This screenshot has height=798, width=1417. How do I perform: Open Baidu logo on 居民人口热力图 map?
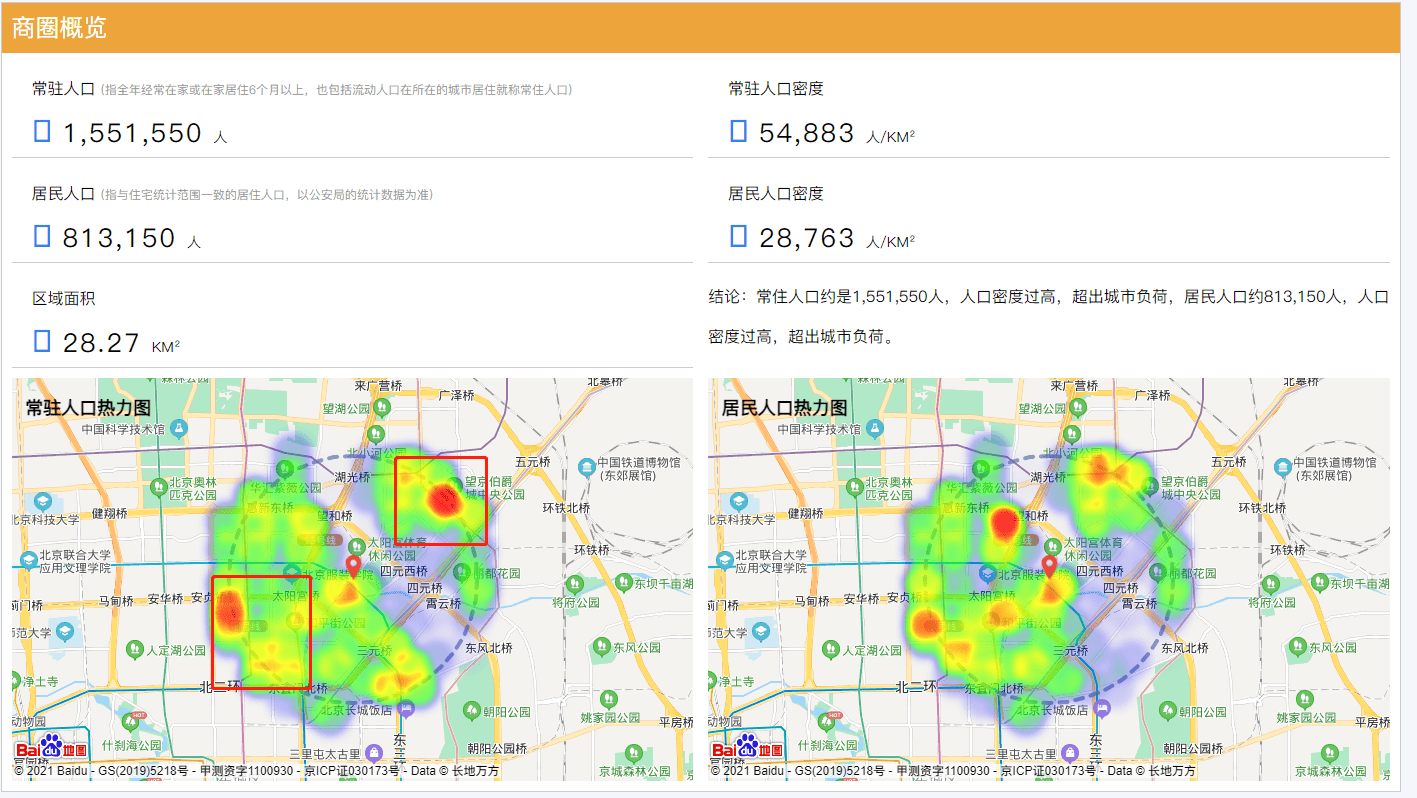point(747,748)
